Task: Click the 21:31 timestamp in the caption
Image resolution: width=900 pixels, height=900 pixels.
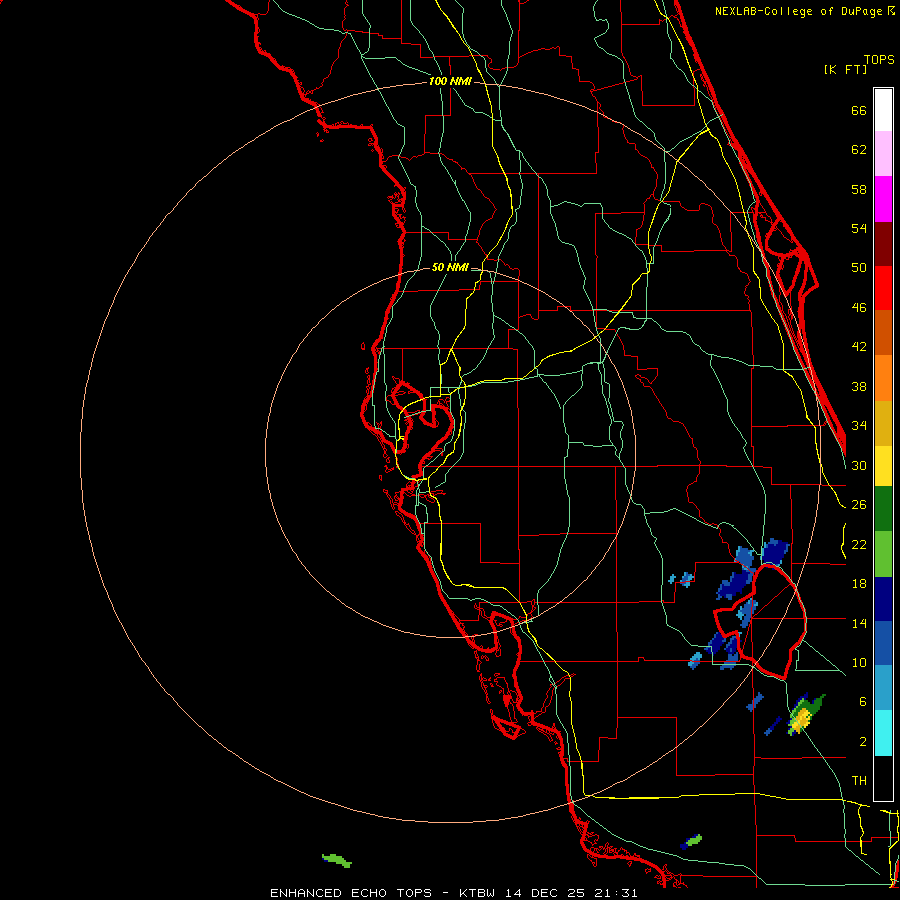Action: point(616,893)
